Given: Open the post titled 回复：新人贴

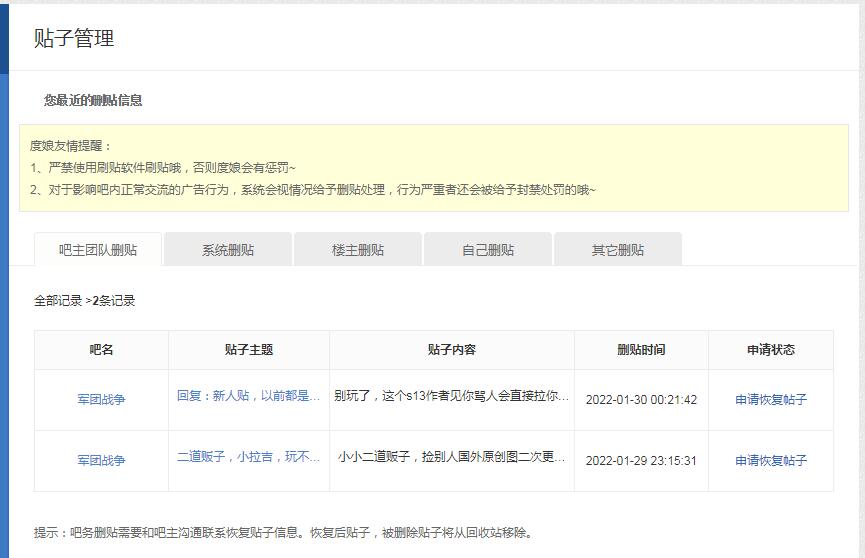Looking at the screenshot, I should pyautogui.click(x=248, y=396).
